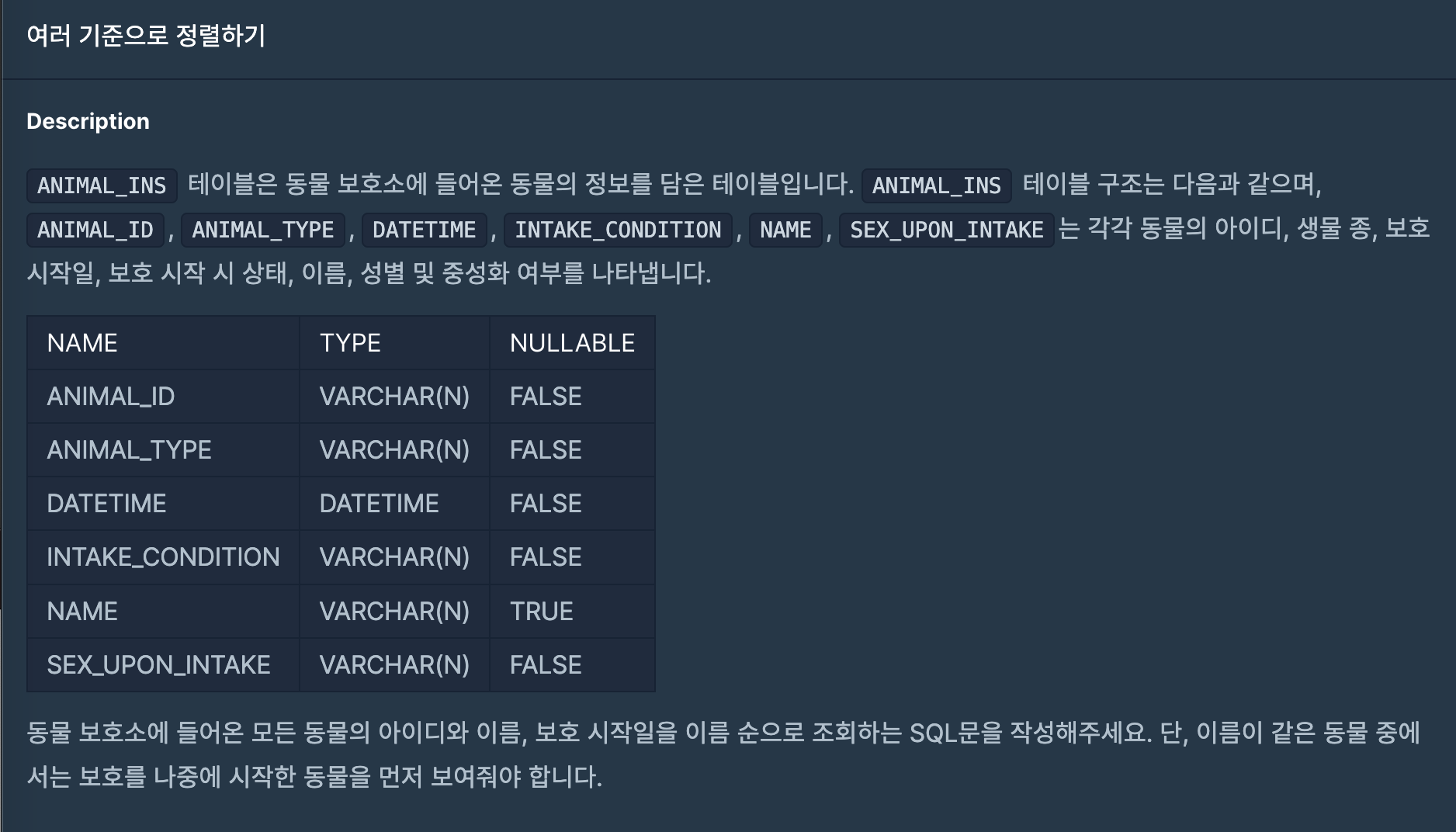The width and height of the screenshot is (1456, 832).
Task: Click the NAME row's VARCHAR(N) cell
Action: coord(394,612)
